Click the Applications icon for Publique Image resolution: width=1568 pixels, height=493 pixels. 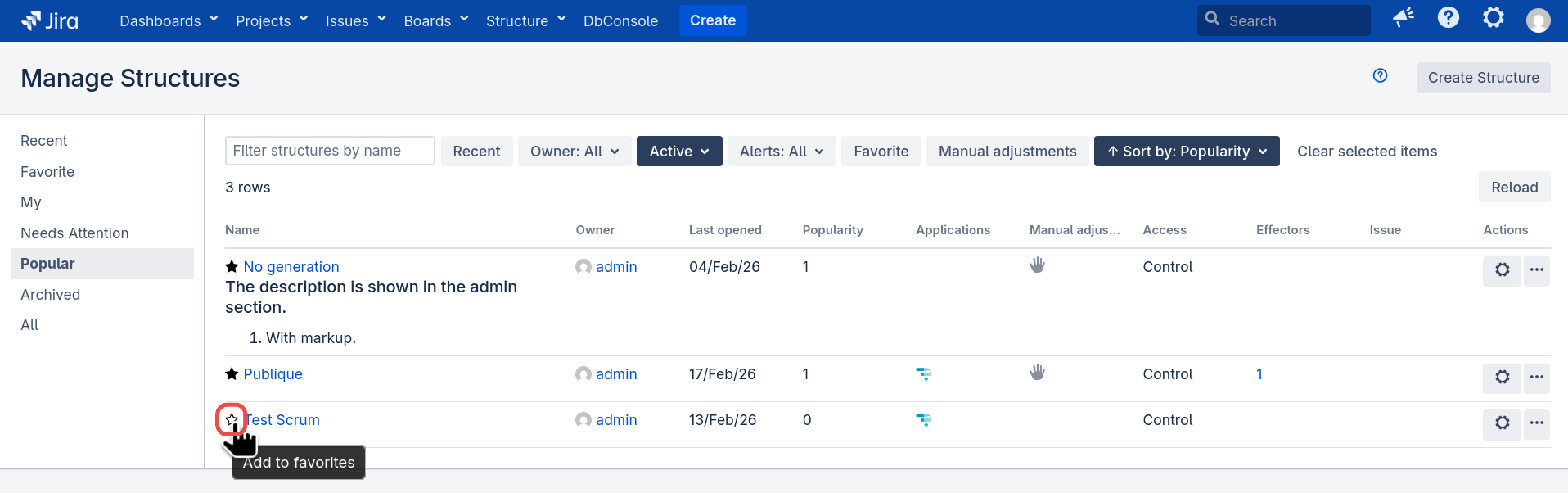click(924, 374)
